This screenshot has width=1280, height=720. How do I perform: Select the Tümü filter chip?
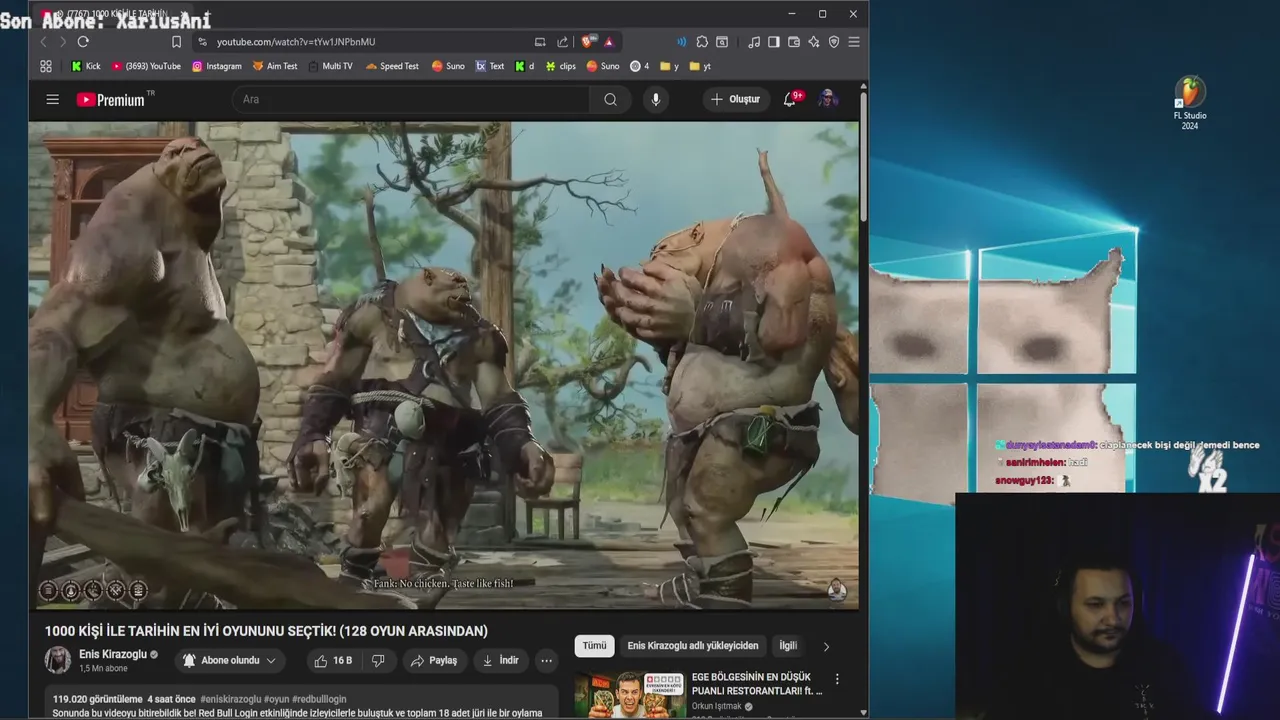(595, 646)
